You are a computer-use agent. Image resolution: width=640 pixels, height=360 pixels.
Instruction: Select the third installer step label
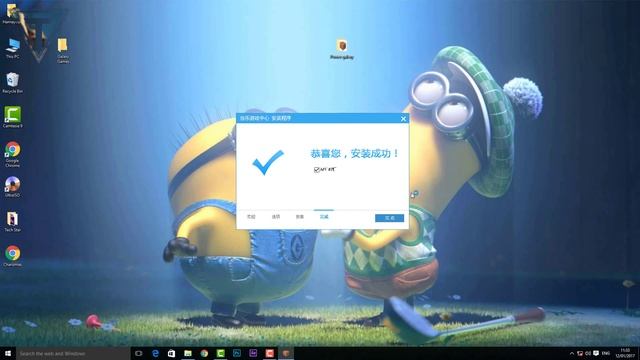coord(300,217)
